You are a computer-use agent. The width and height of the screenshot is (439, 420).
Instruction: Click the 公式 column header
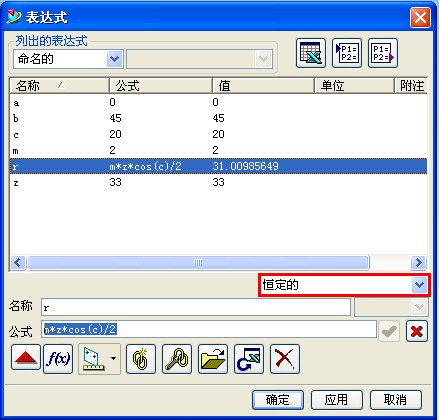click(161, 86)
